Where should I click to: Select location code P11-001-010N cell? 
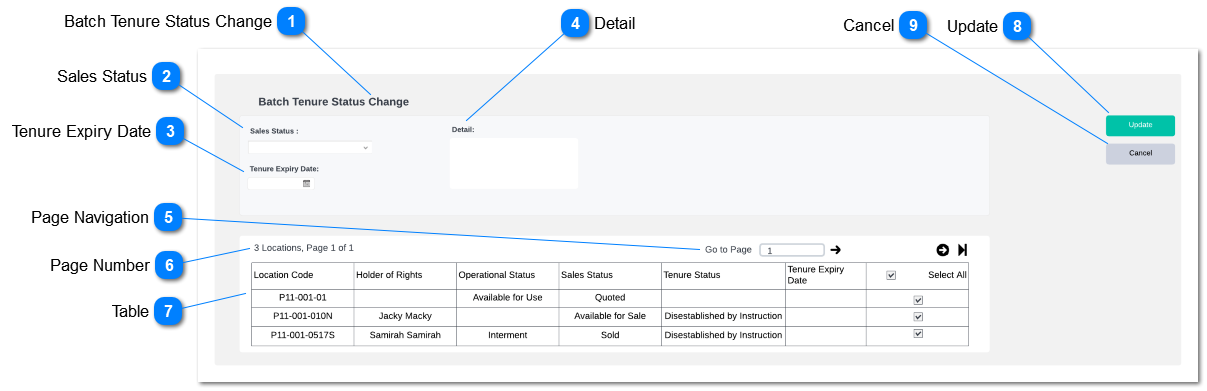[x=302, y=316]
